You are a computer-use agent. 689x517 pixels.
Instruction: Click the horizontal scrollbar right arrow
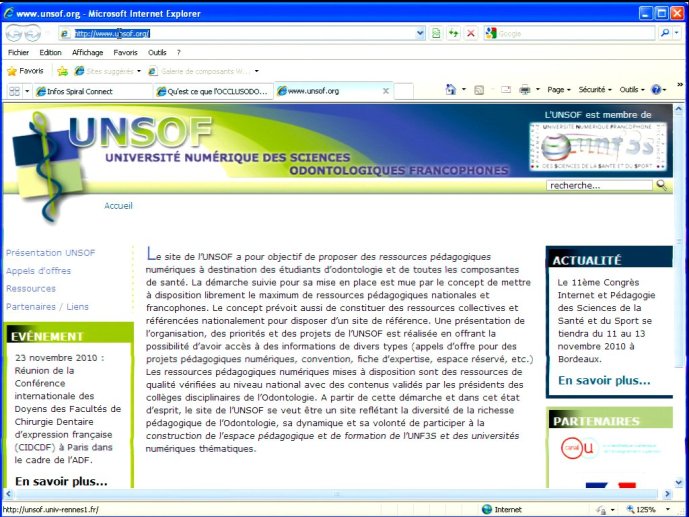pos(667,494)
